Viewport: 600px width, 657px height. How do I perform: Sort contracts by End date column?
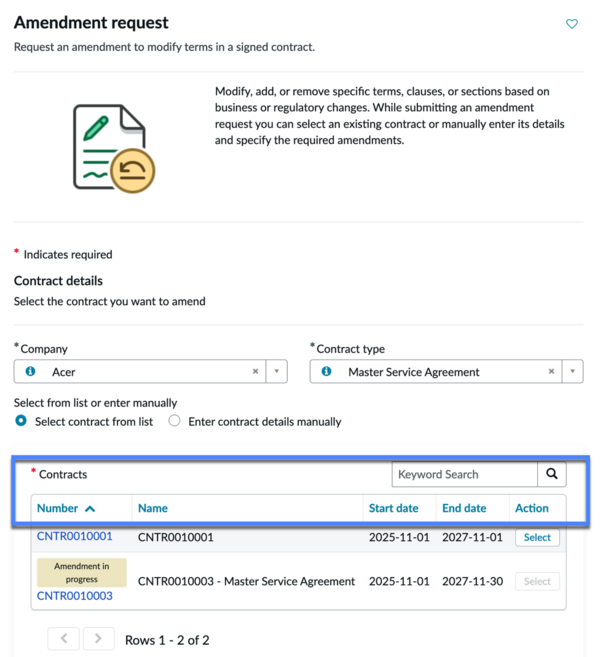point(464,508)
